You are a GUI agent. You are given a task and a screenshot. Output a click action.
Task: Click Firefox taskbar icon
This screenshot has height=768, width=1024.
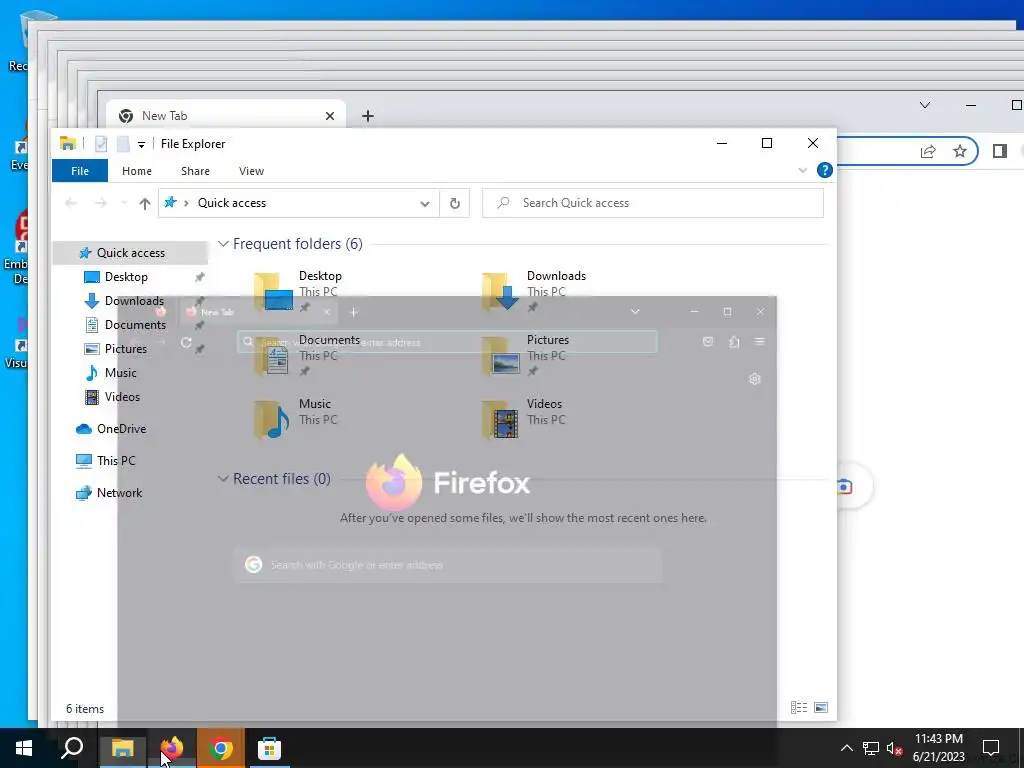172,748
